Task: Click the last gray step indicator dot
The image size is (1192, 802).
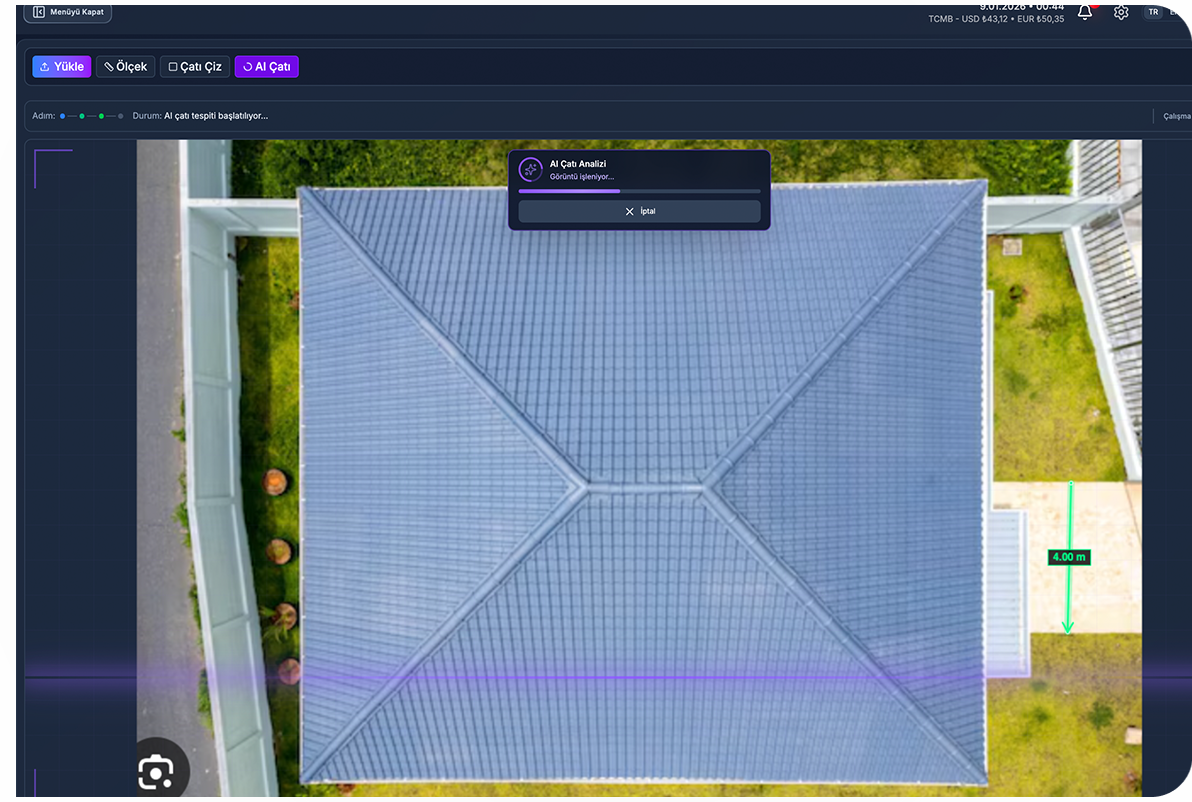Action: (121, 116)
